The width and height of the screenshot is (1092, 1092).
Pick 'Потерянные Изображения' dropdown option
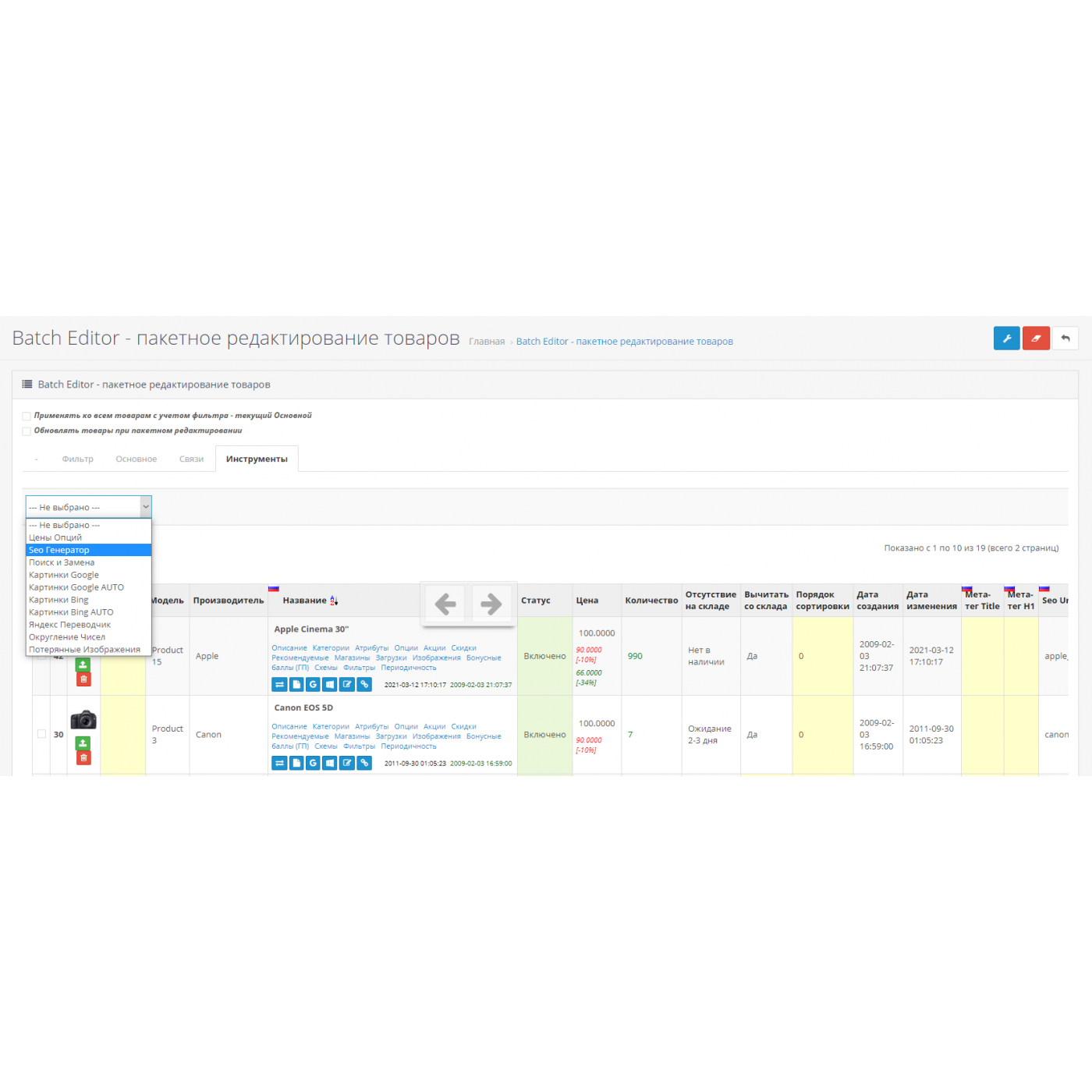(84, 650)
